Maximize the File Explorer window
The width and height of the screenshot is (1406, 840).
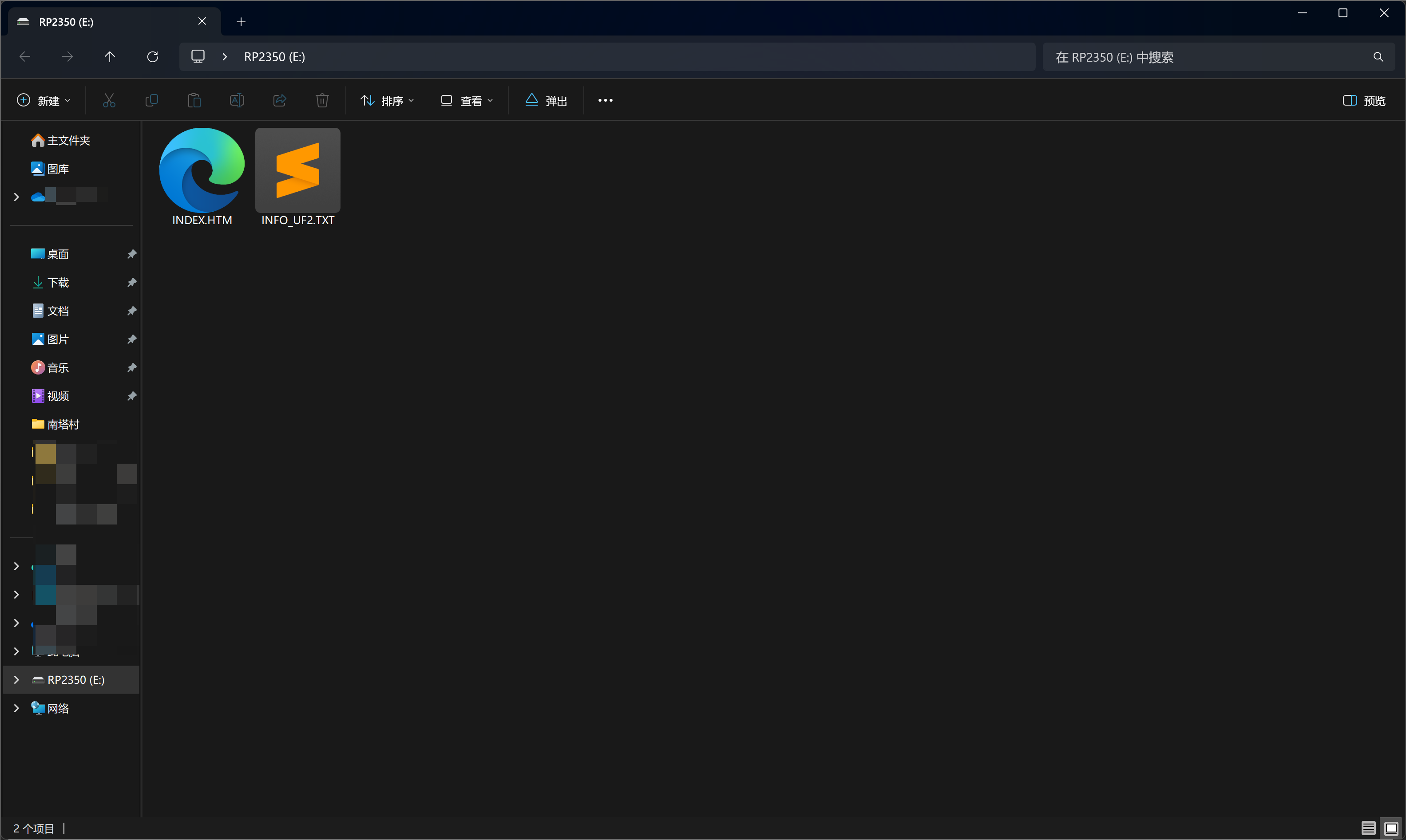(x=1343, y=13)
